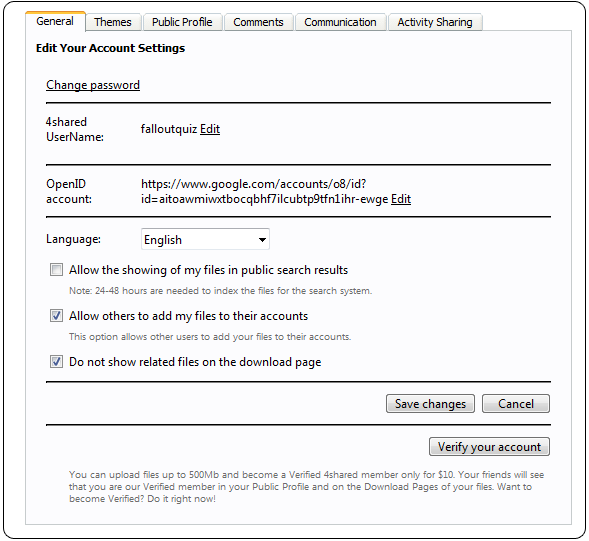The image size is (589, 541).
Task: Click the Cancel button
Action: [x=516, y=403]
